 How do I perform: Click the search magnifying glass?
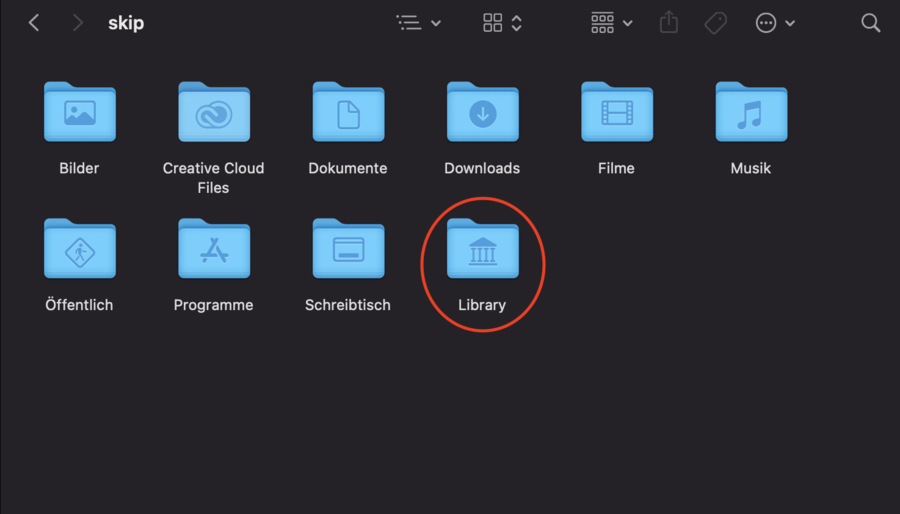pyautogui.click(x=870, y=23)
